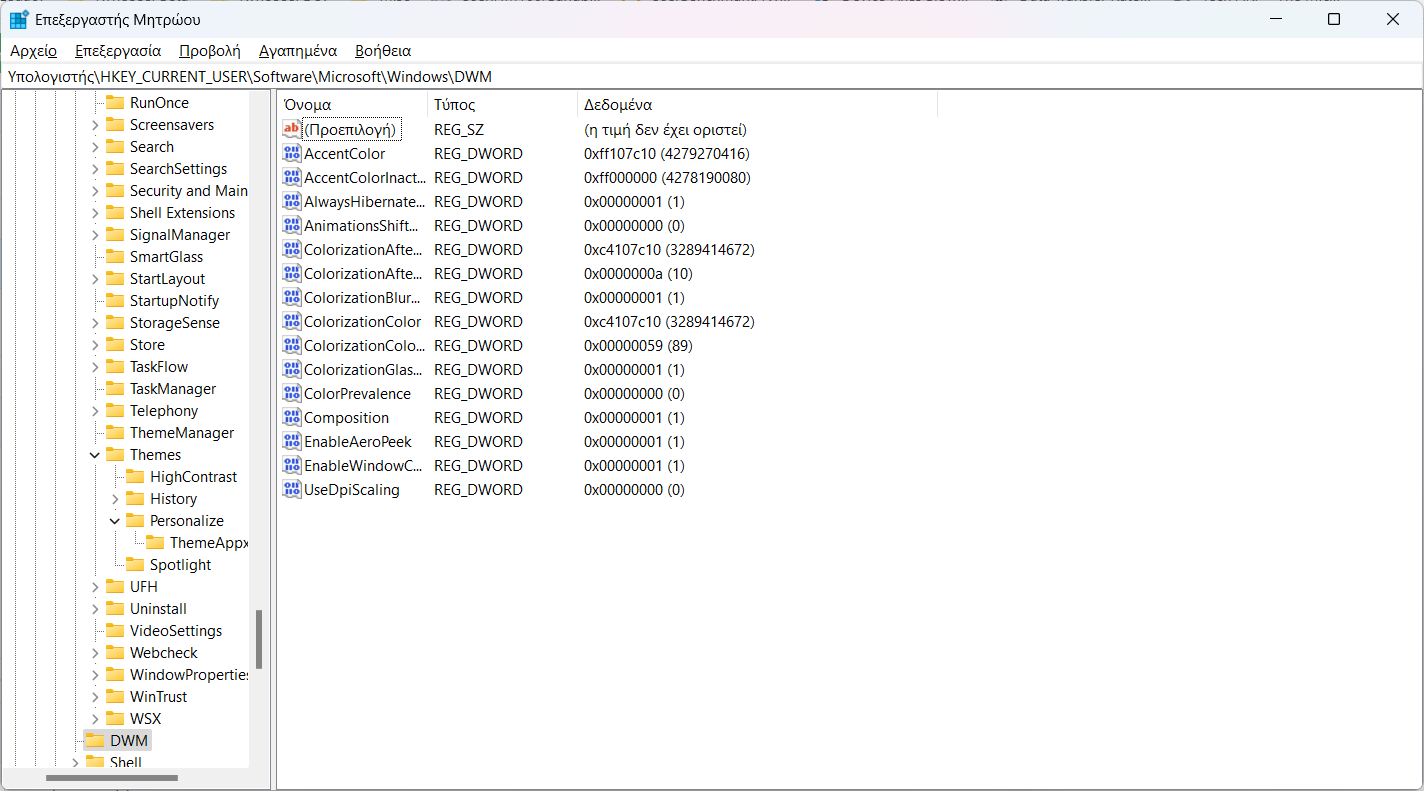Click the UseDpiScaling value icon
1424x791 pixels.
292,489
